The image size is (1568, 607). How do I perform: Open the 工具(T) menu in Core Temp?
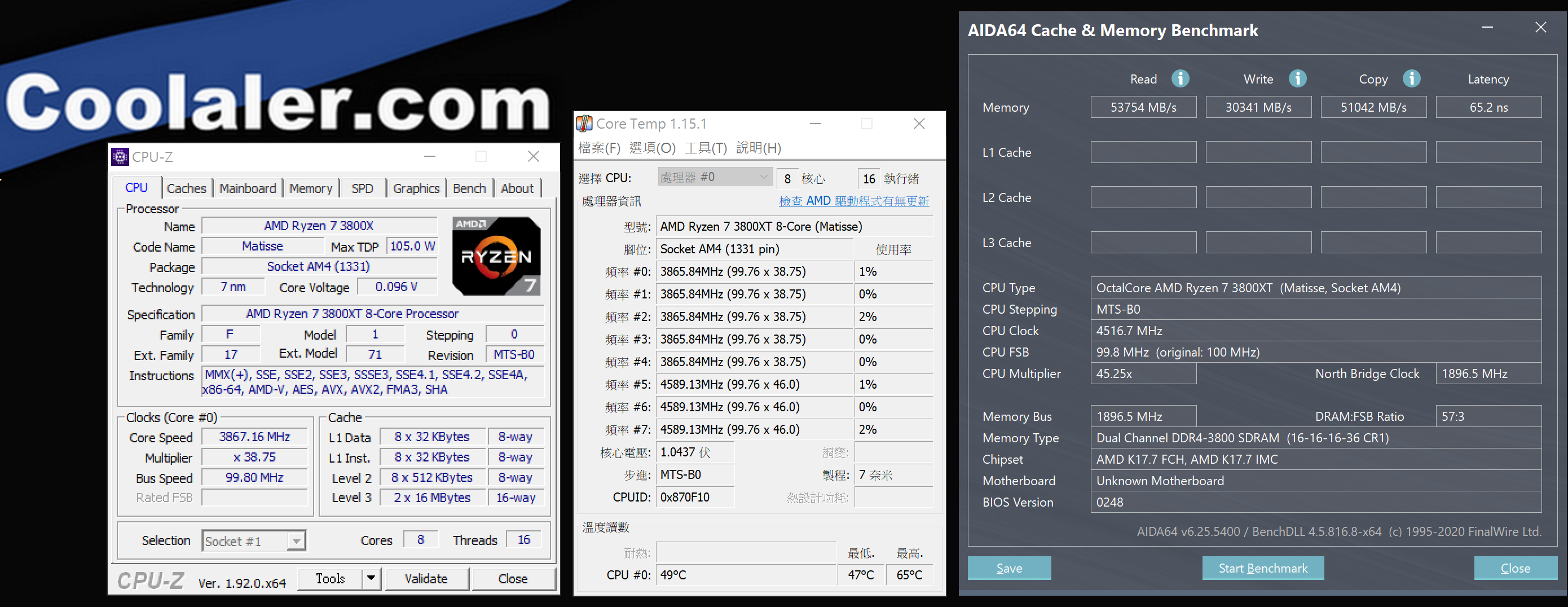coord(706,148)
